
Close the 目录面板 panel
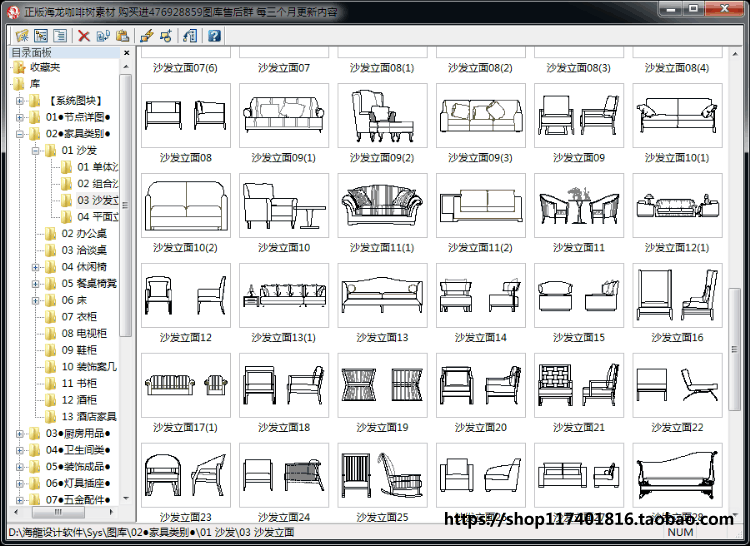(126, 53)
